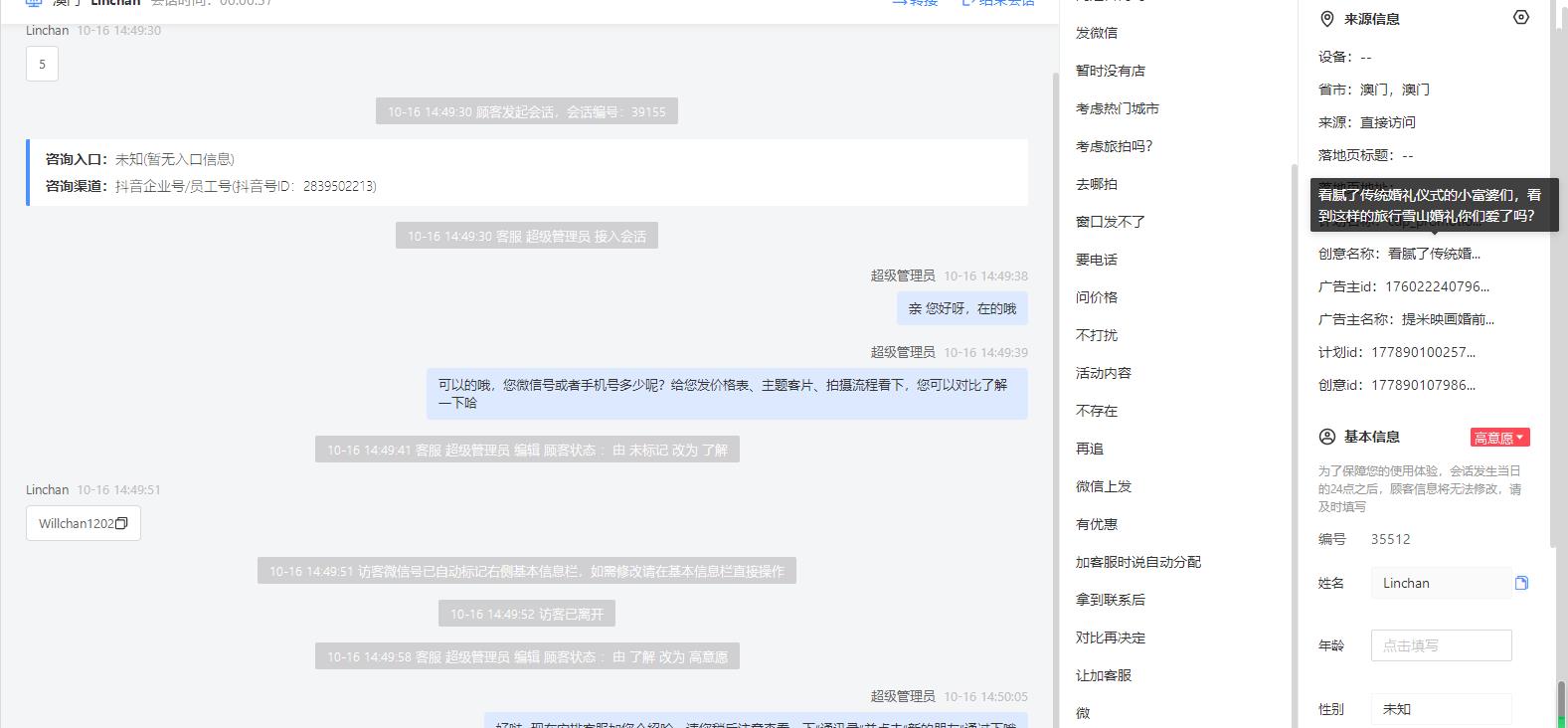Choose the 问价格 quick reply

[1097, 297]
